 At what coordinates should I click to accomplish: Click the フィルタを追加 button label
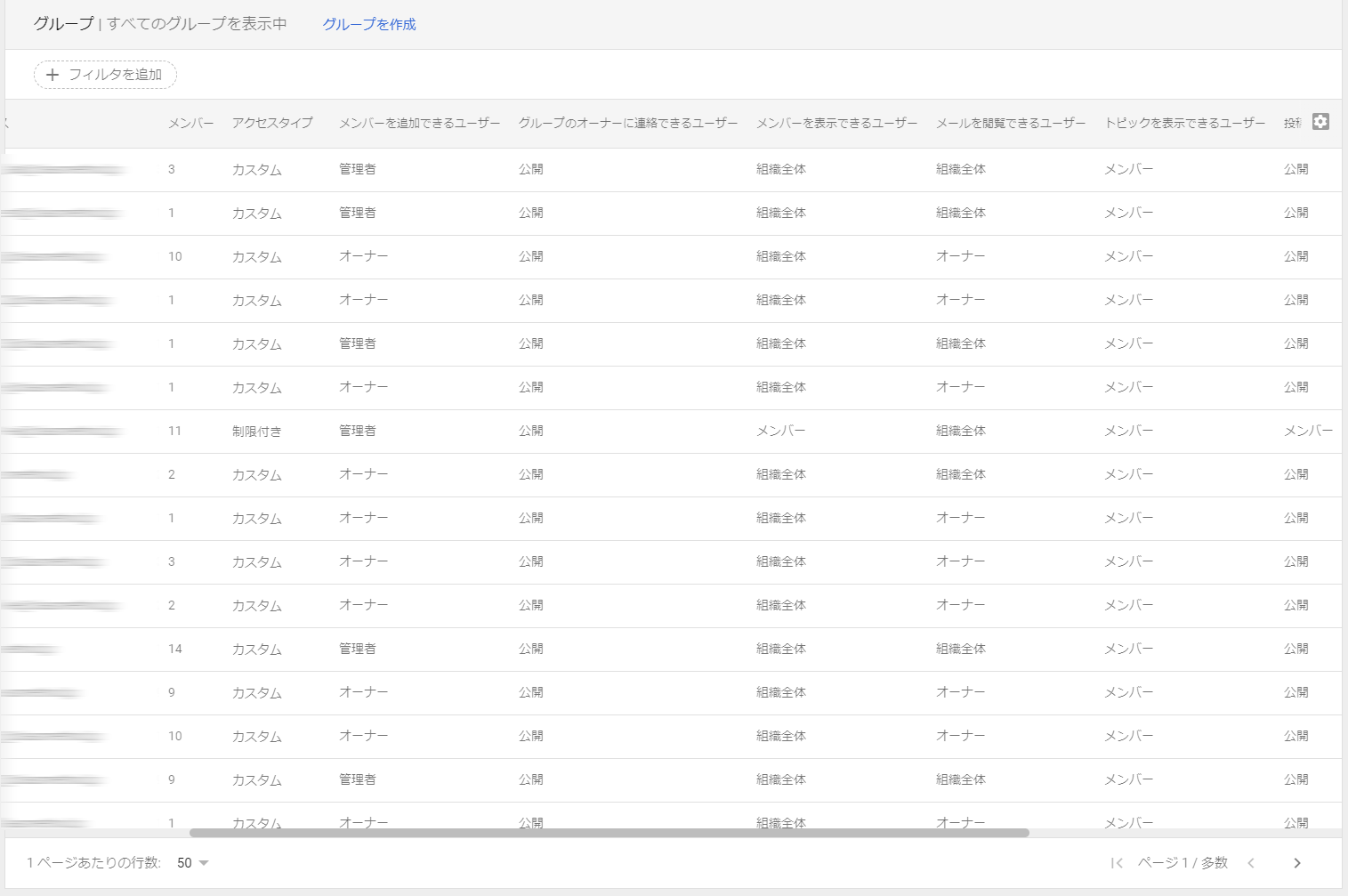pos(115,75)
